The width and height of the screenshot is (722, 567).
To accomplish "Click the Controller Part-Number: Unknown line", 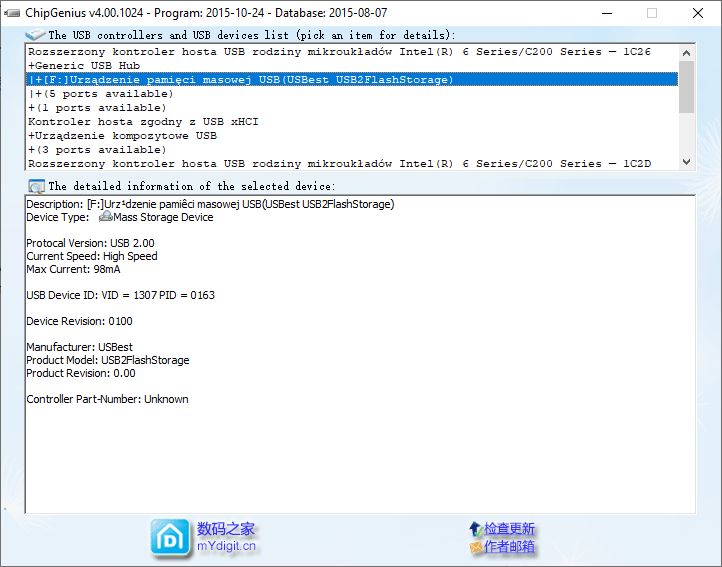I will coord(107,399).
